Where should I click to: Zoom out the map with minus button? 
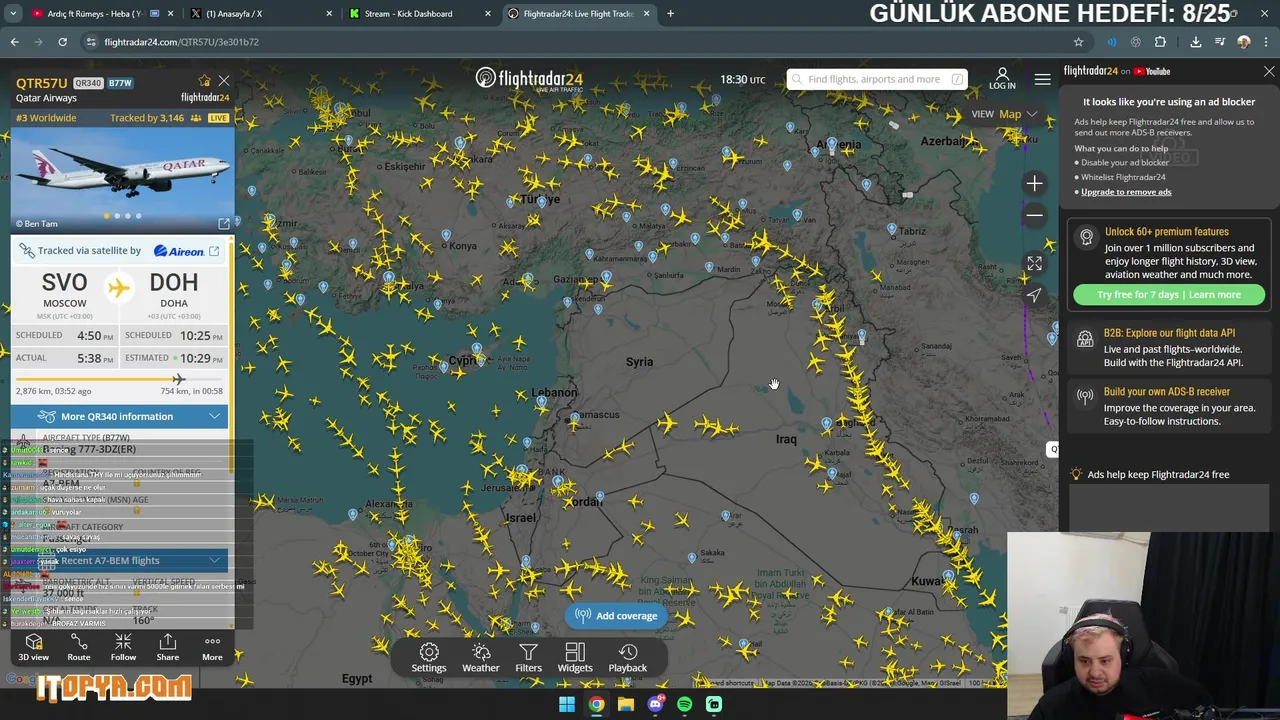pos(1034,215)
